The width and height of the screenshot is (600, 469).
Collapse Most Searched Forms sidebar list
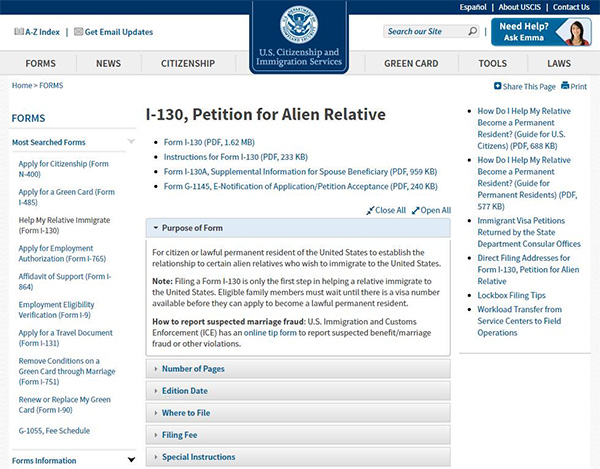point(131,142)
